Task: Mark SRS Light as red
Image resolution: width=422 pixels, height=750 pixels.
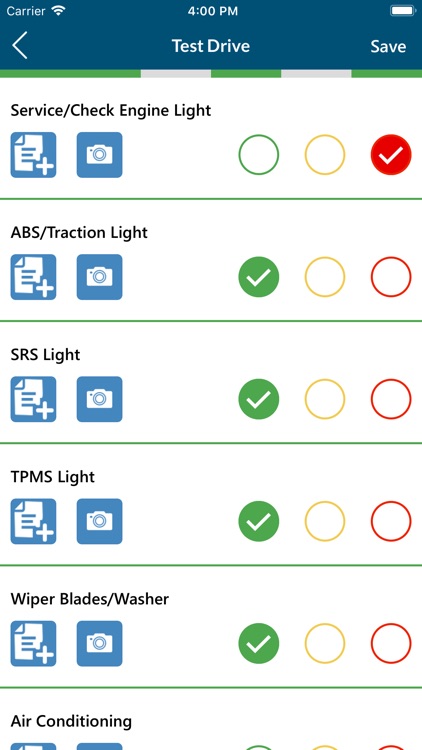Action: point(391,399)
